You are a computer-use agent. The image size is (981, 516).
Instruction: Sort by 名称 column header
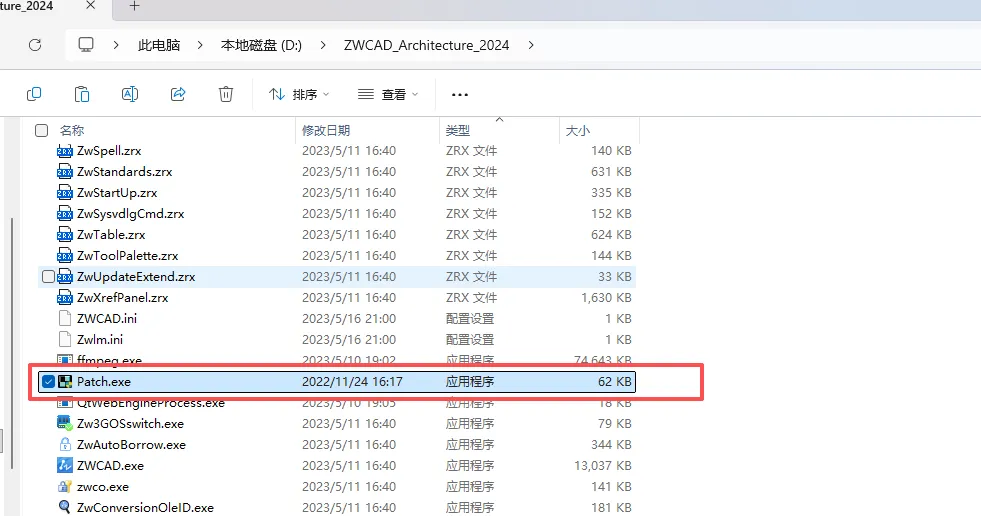coord(72,130)
